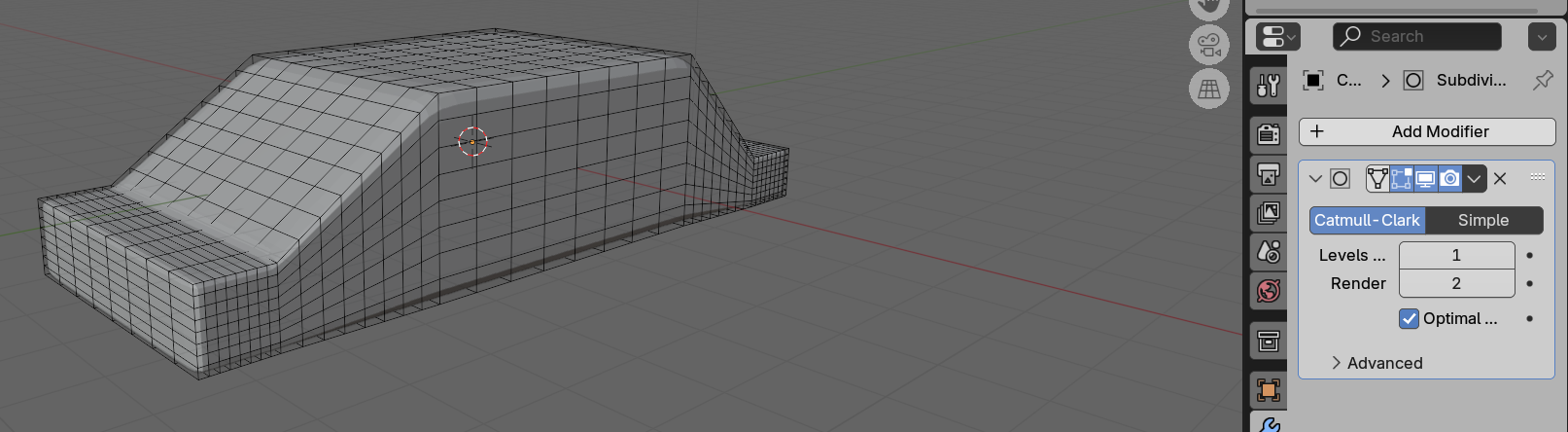1568x432 pixels.
Task: Toggle the pin properties context icon
Action: tap(1543, 80)
